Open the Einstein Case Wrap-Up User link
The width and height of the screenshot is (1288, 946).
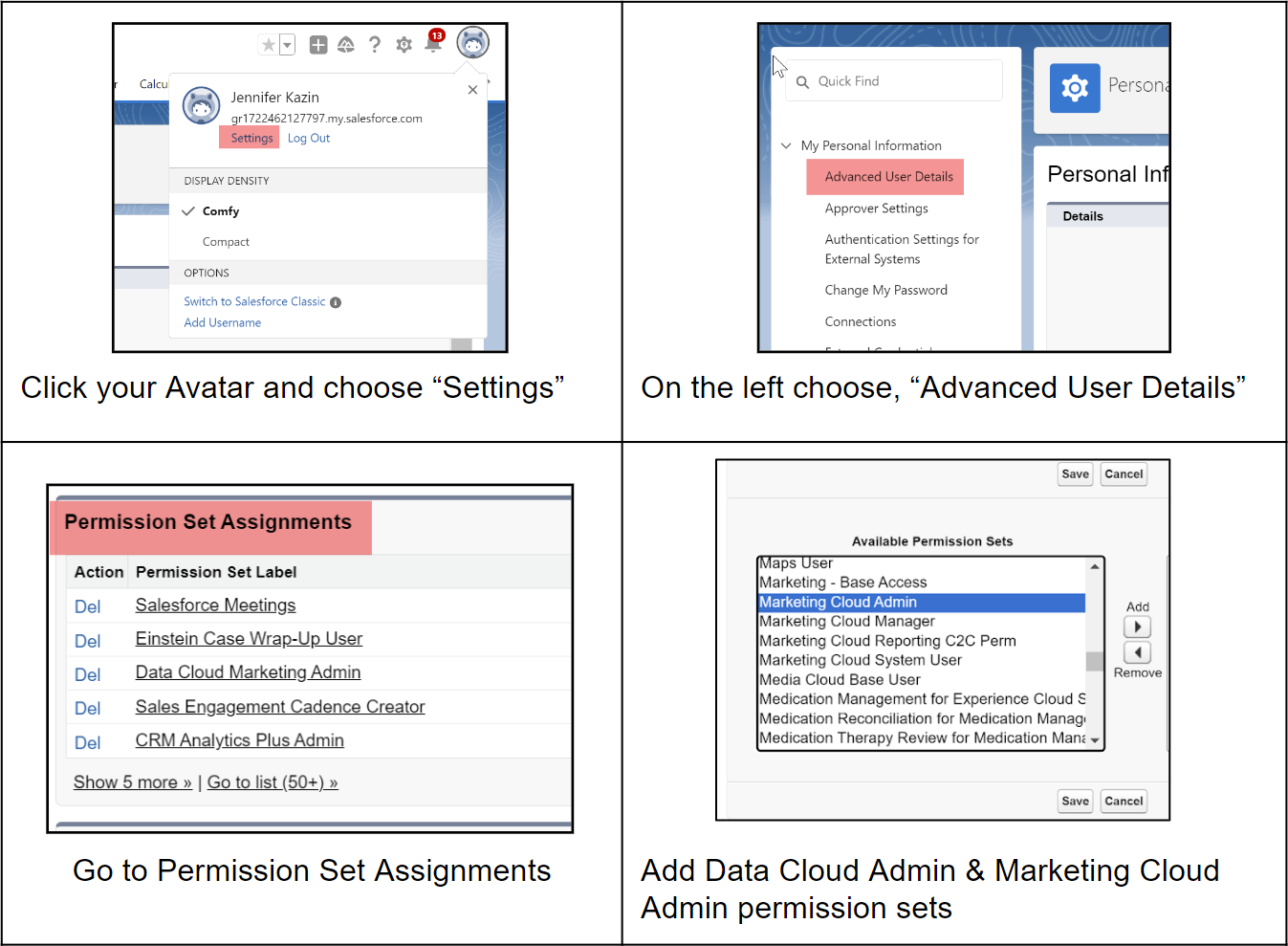pyautogui.click(x=249, y=639)
